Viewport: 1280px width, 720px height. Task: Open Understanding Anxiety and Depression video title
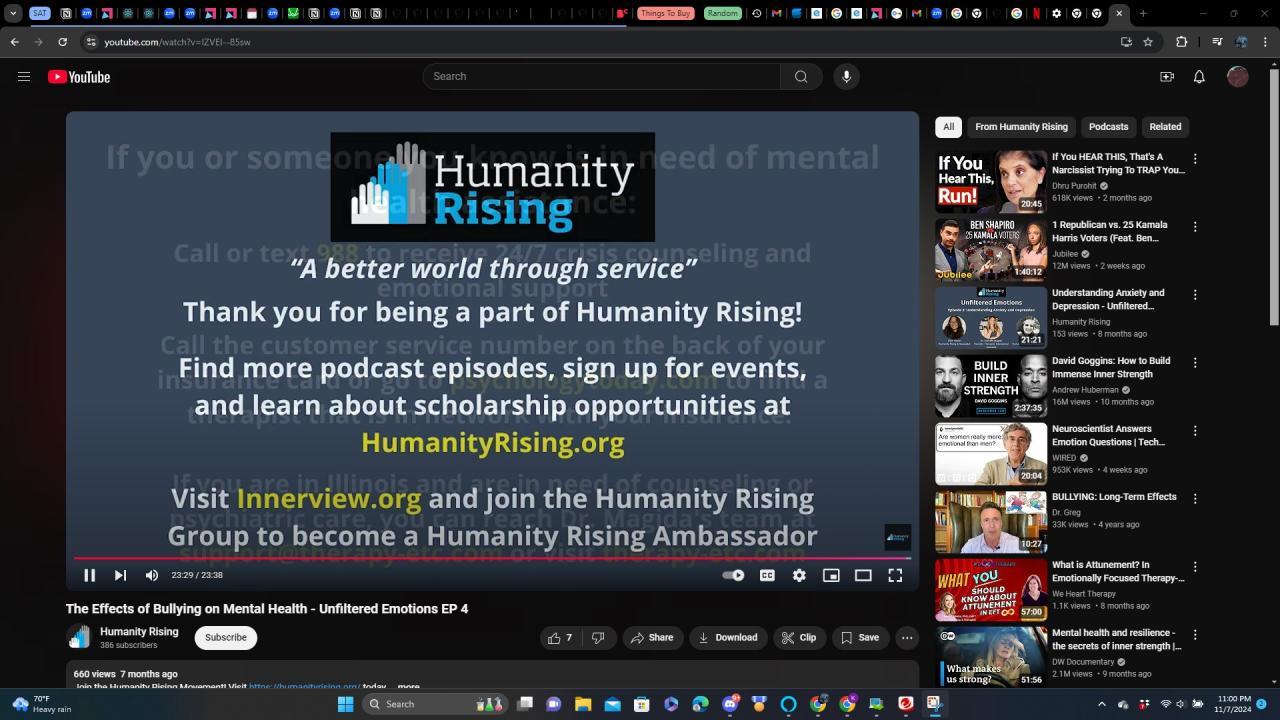[x=1108, y=299]
